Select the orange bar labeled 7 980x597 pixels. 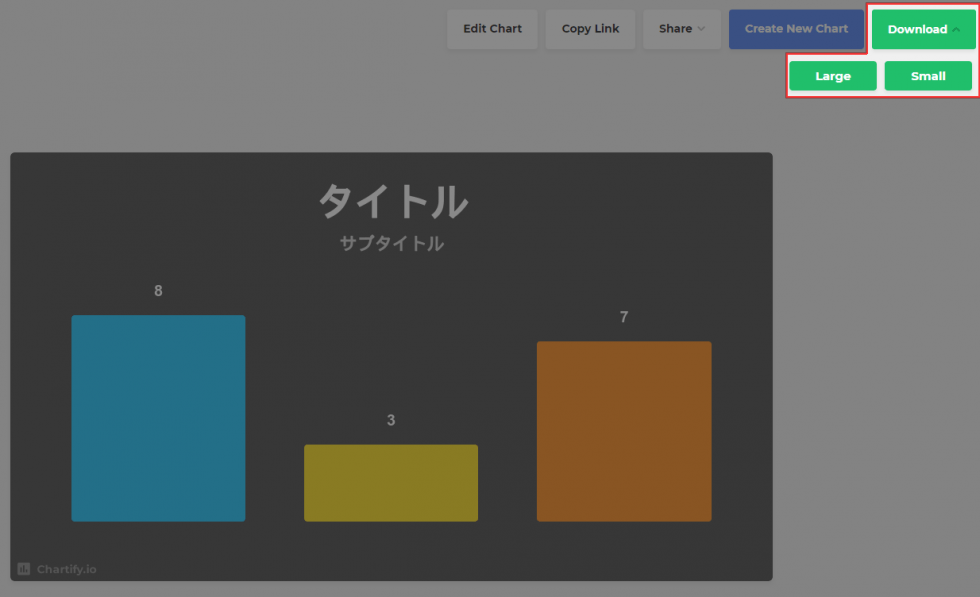point(624,430)
